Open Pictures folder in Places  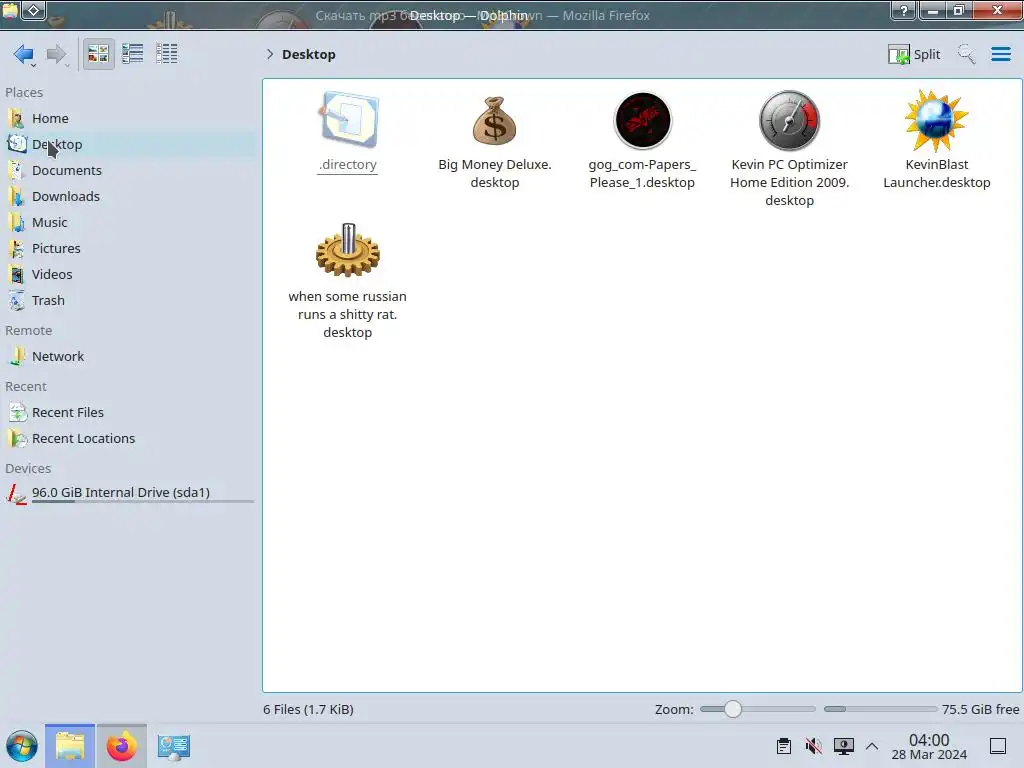(x=129, y=249)
